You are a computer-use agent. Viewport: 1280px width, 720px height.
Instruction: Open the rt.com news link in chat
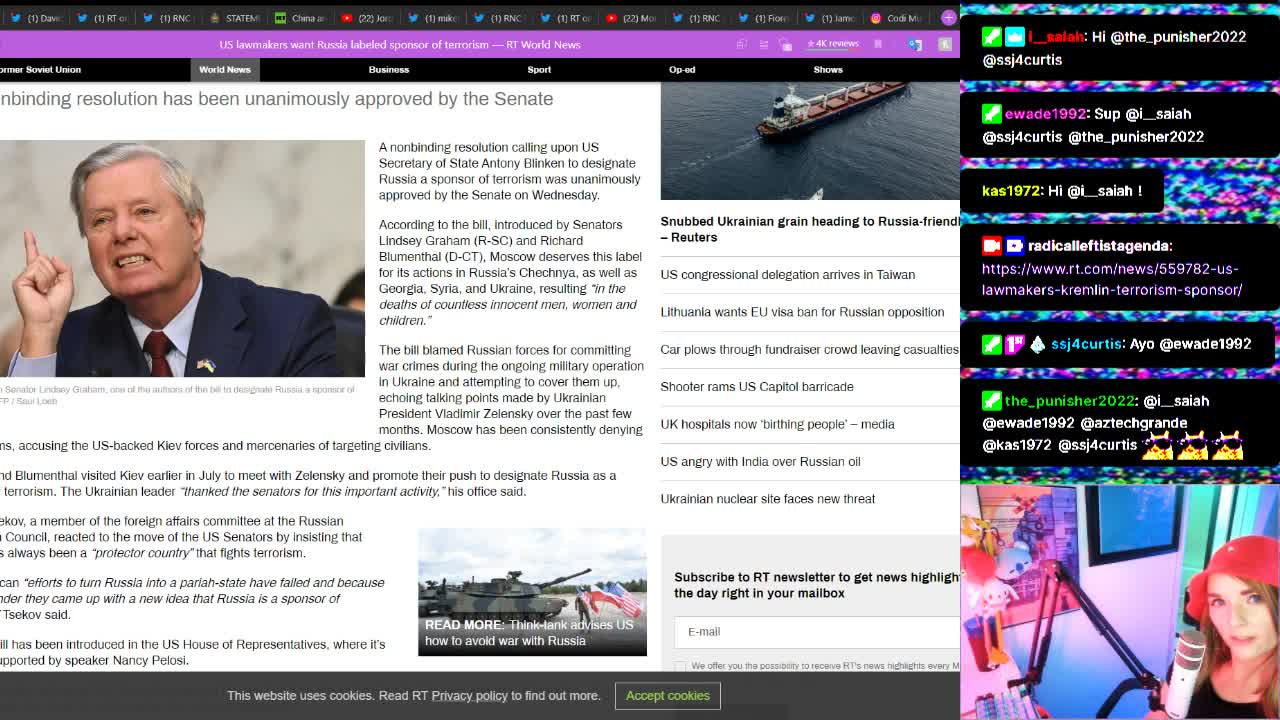click(1112, 280)
